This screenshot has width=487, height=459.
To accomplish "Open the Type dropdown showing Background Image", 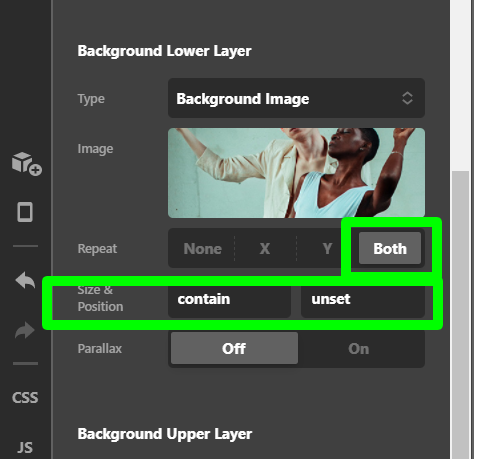I will [x=296, y=98].
